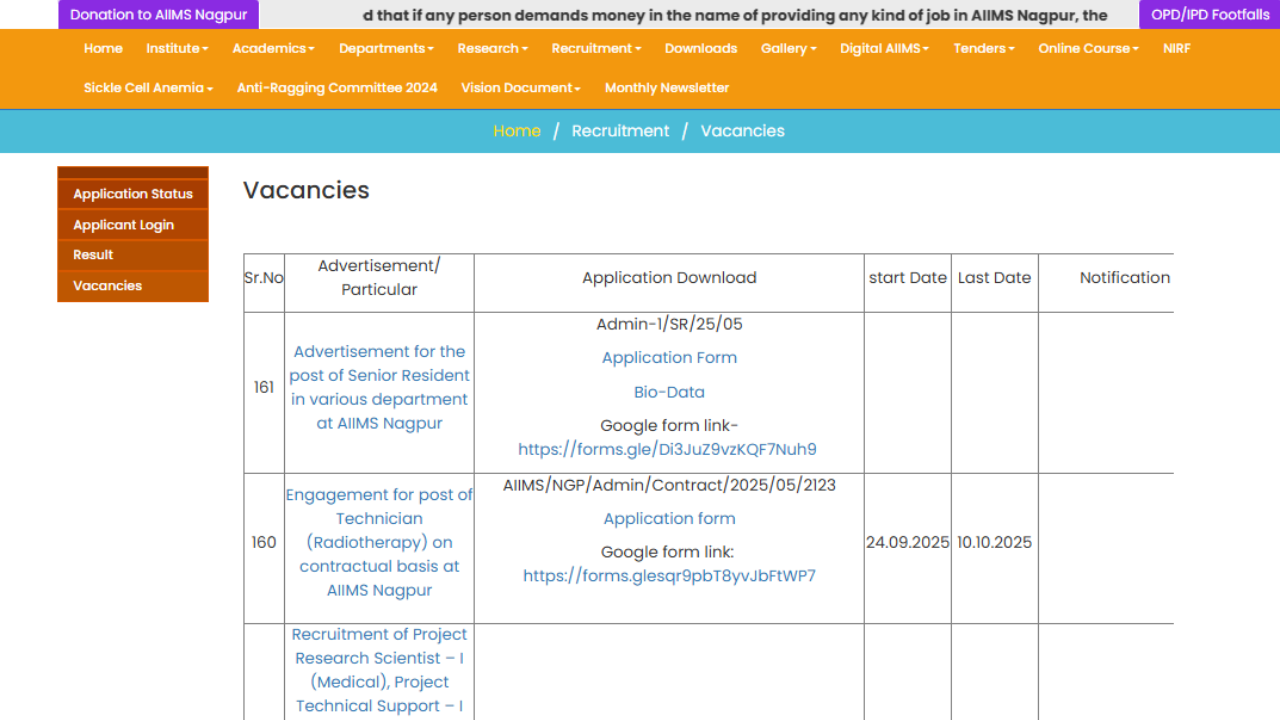Download Bio-Data for Senior Resident
1280x720 pixels.
[x=669, y=392]
